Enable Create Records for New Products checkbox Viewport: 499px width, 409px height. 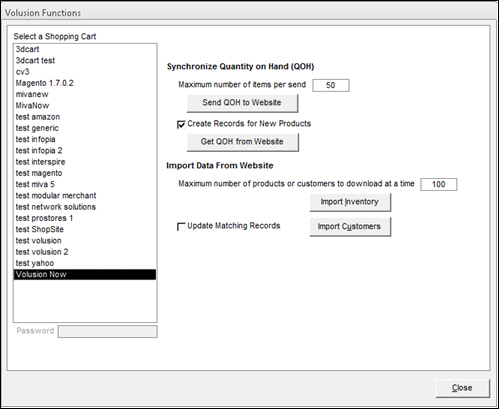click(x=181, y=125)
